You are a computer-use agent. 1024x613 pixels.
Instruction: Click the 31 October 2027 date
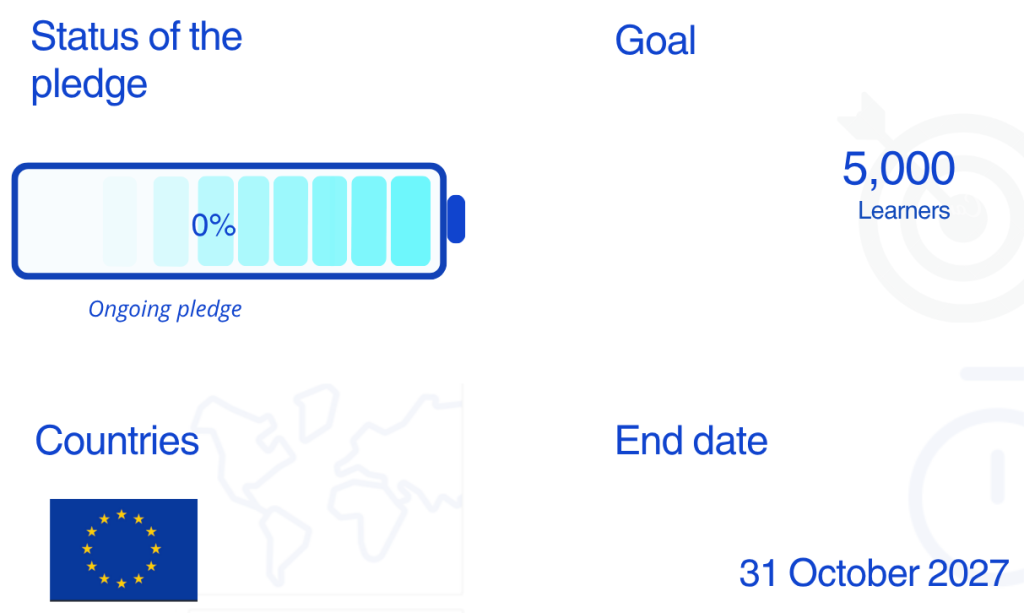873,574
